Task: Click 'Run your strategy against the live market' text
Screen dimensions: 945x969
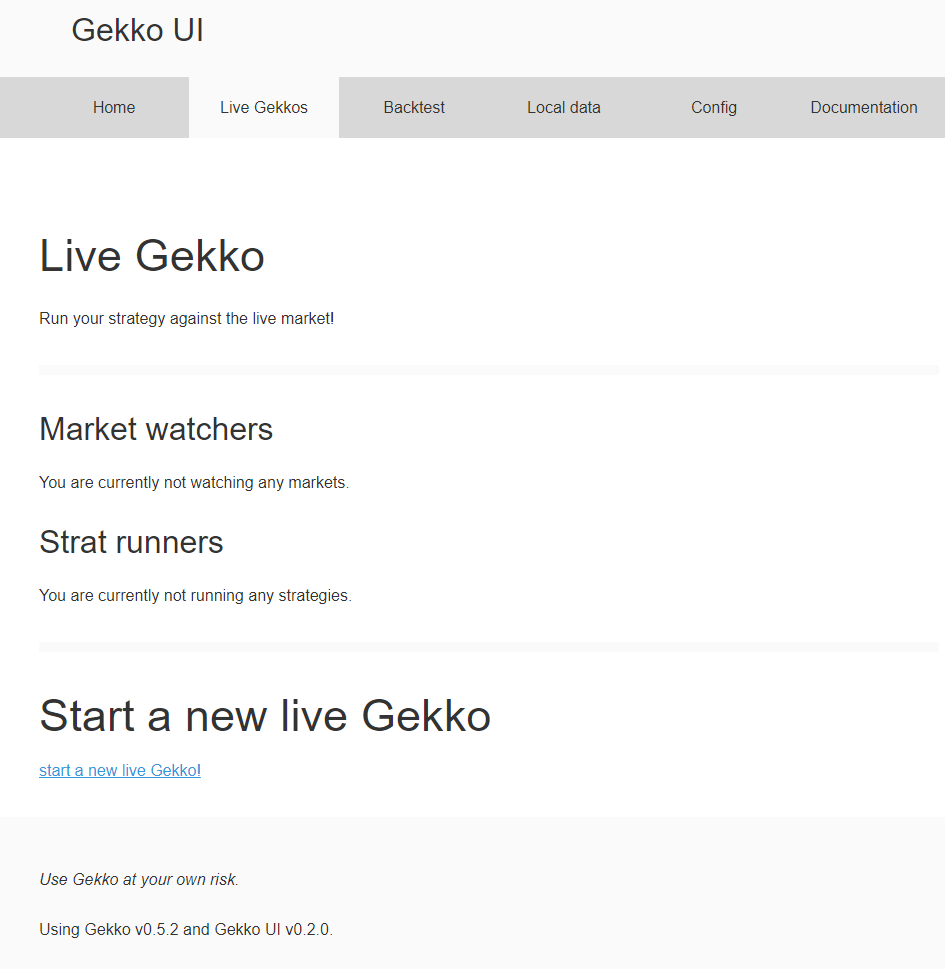Action: (x=186, y=319)
